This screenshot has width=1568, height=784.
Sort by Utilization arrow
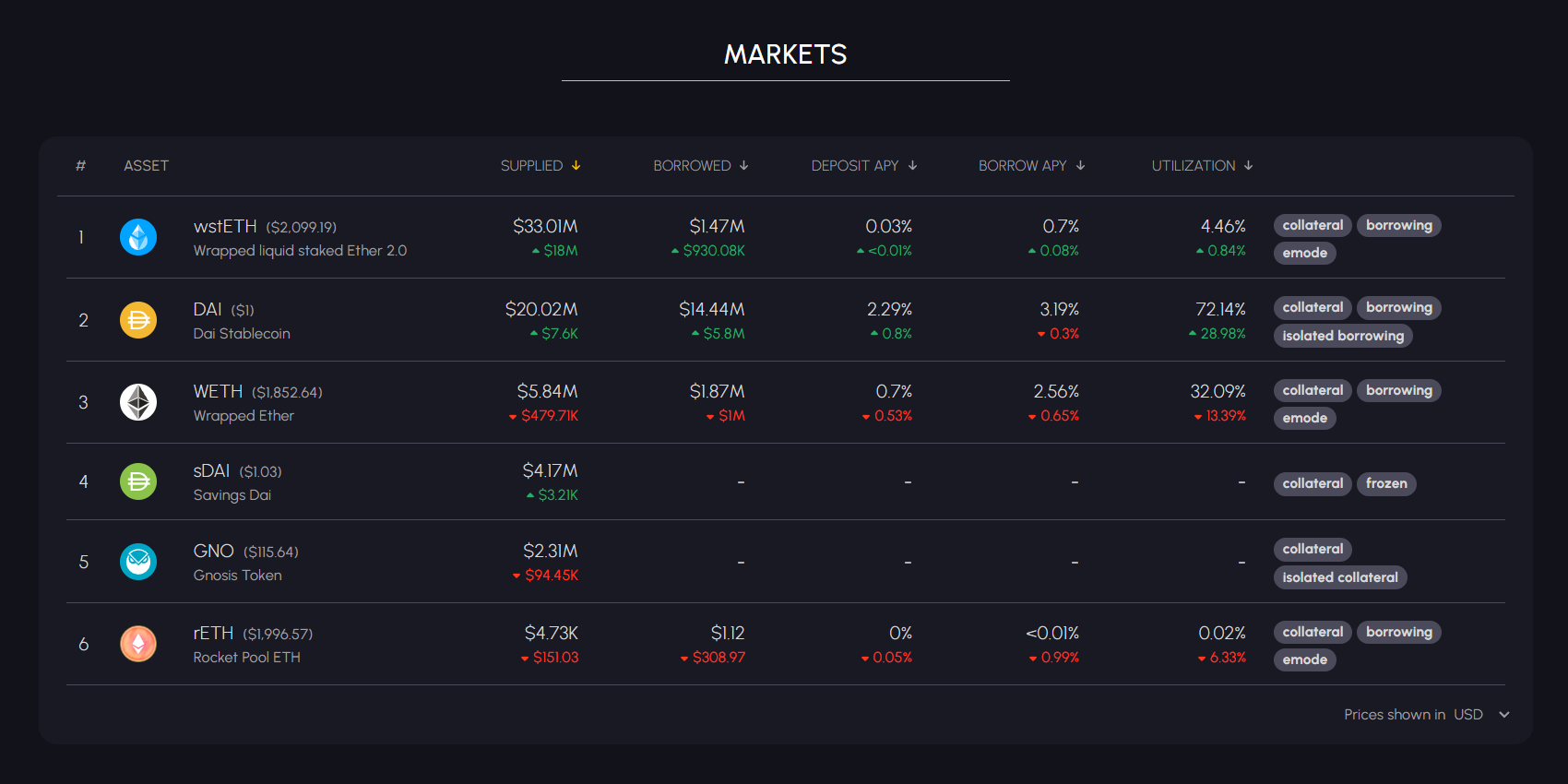(1249, 166)
